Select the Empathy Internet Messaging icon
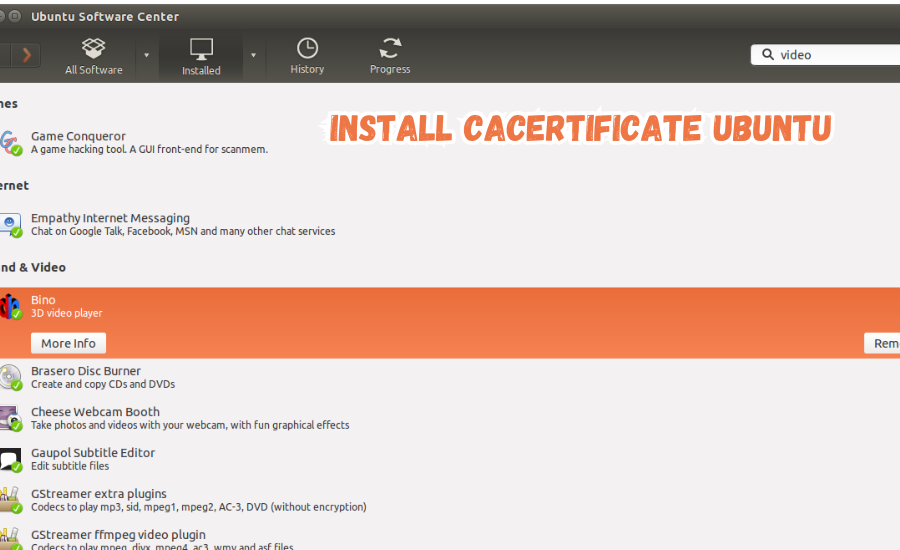900x550 pixels. click(x=10, y=224)
